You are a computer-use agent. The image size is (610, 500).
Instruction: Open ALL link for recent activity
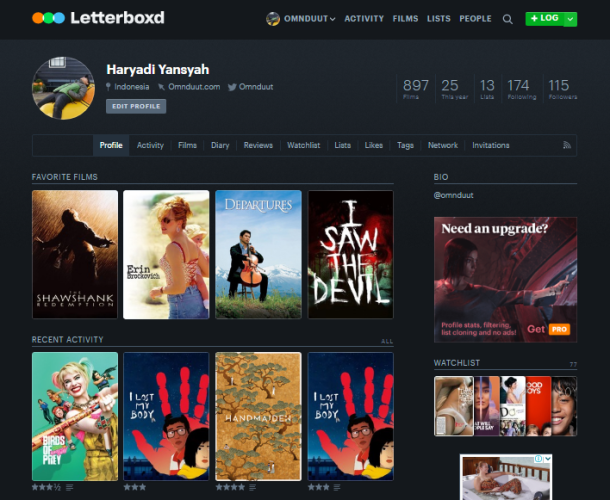pyautogui.click(x=387, y=341)
